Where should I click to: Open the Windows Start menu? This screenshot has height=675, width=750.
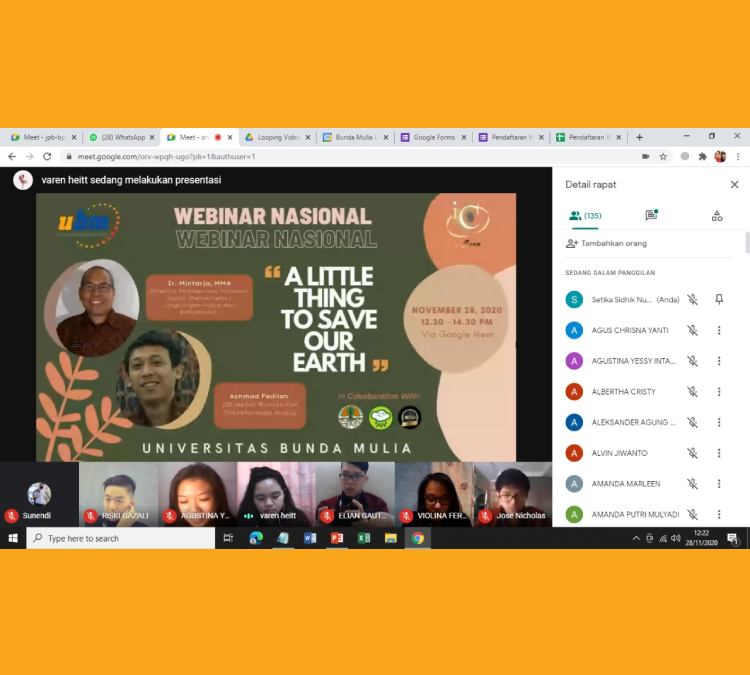(x=13, y=538)
